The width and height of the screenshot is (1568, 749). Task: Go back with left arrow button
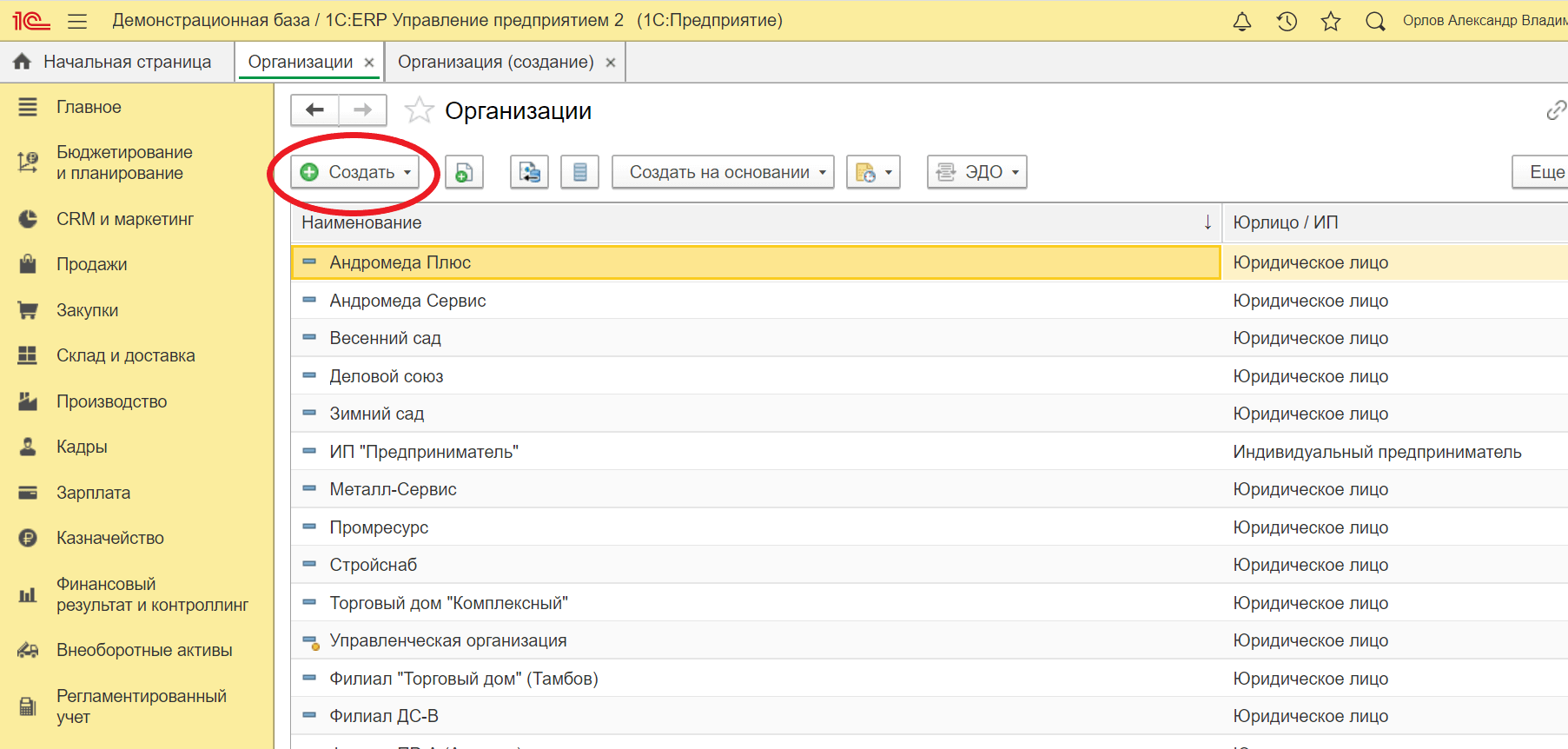tap(314, 109)
